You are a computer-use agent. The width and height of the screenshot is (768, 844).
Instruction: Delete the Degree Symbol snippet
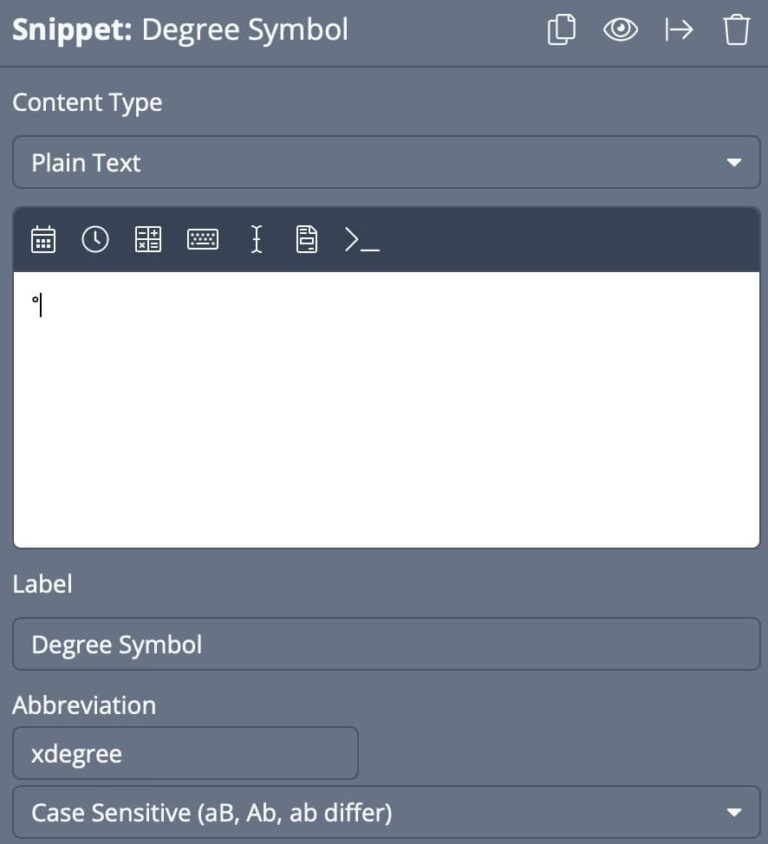coord(737,30)
